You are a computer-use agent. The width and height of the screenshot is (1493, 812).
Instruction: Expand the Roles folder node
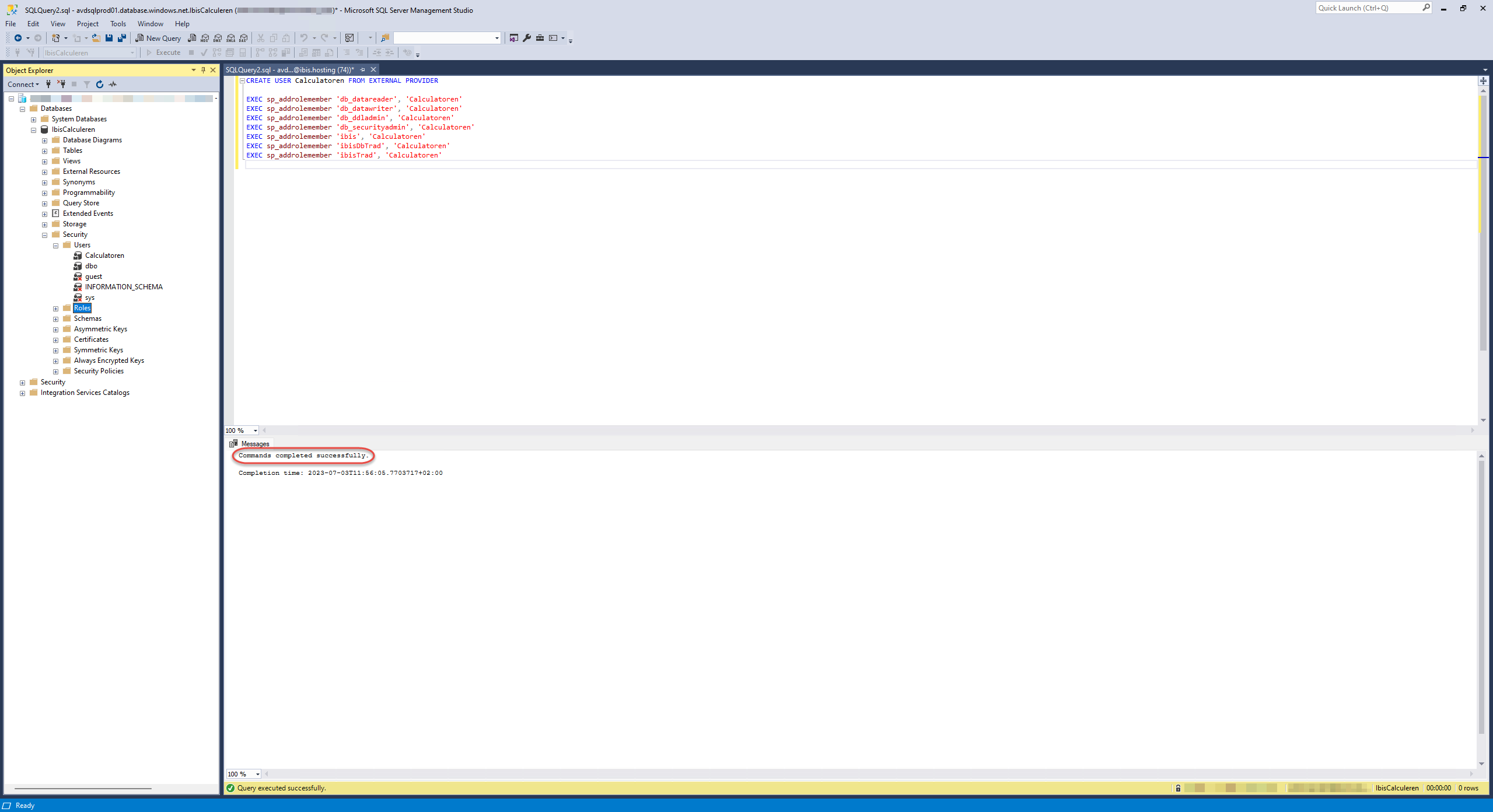click(x=56, y=309)
